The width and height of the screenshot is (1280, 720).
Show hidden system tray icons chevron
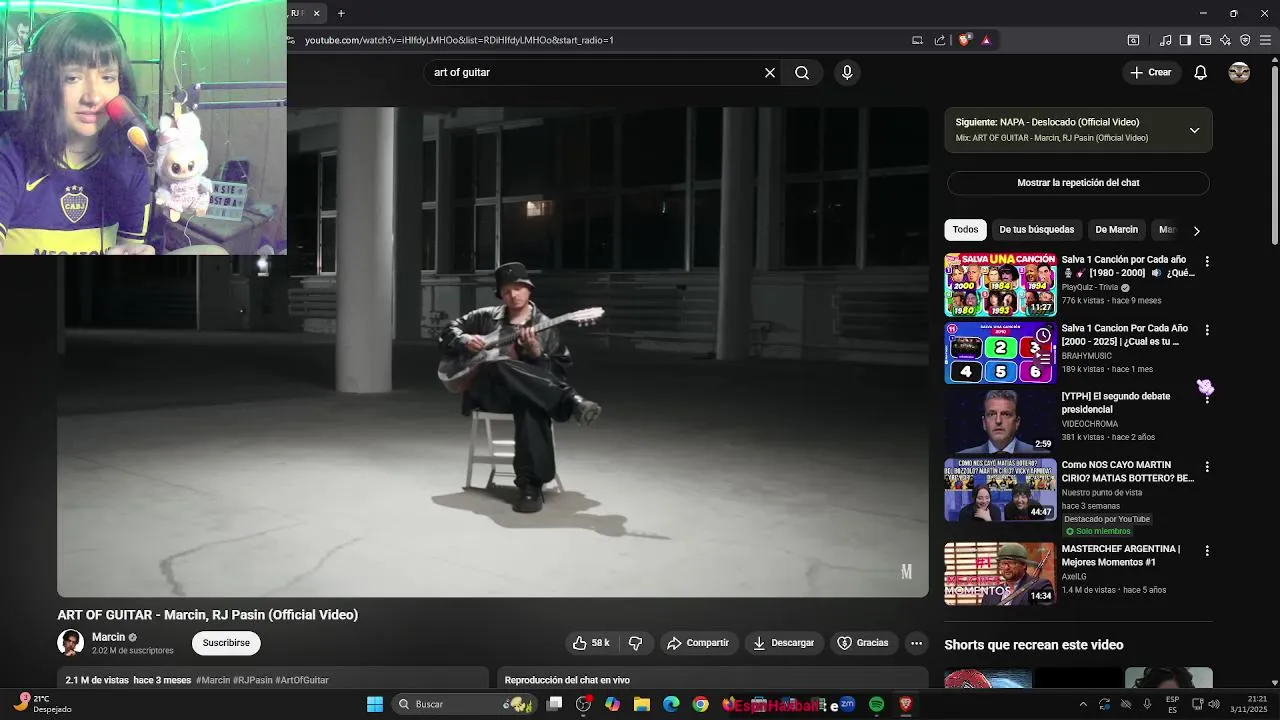click(1082, 704)
